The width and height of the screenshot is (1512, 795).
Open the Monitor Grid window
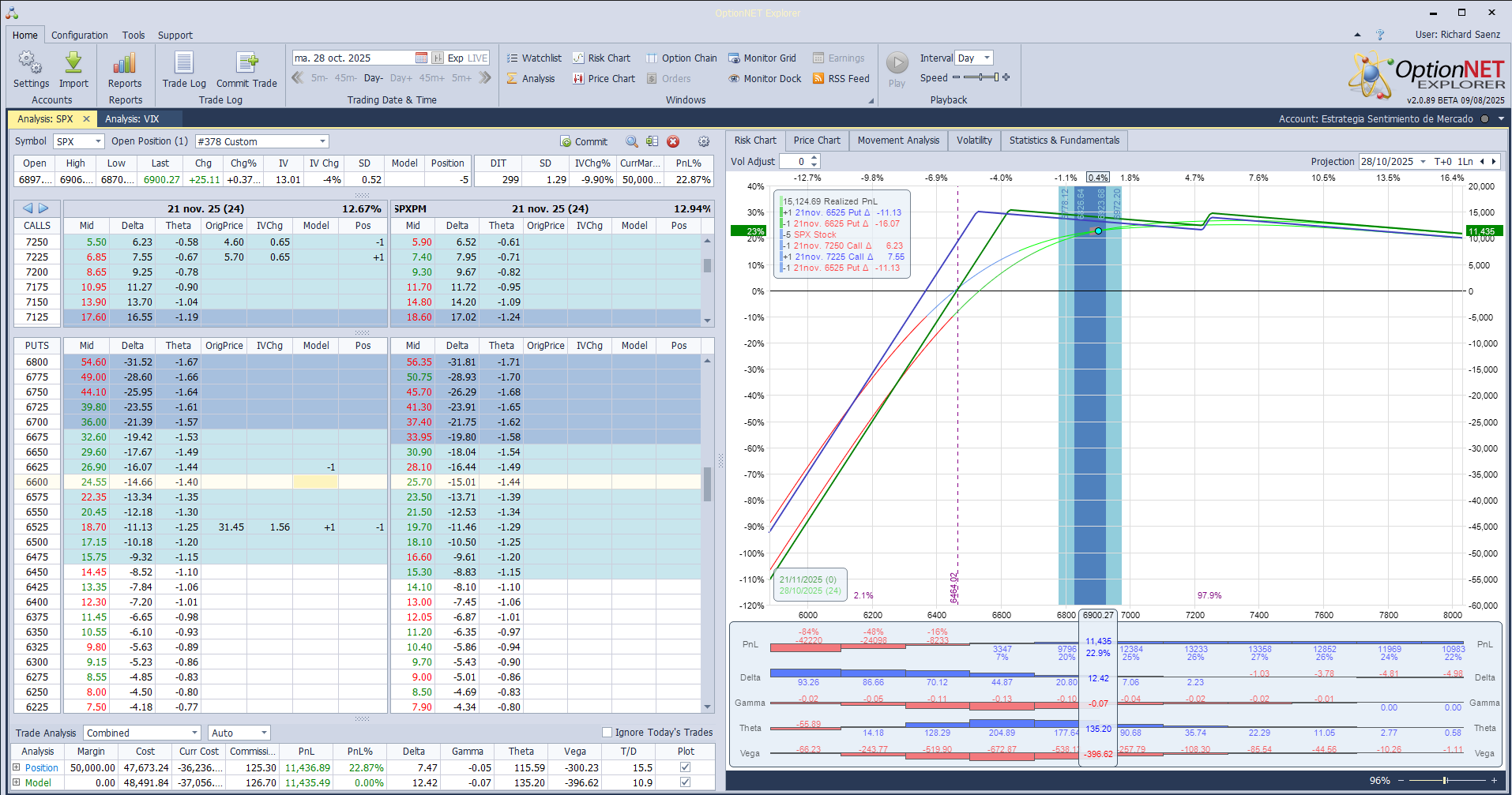pos(762,58)
